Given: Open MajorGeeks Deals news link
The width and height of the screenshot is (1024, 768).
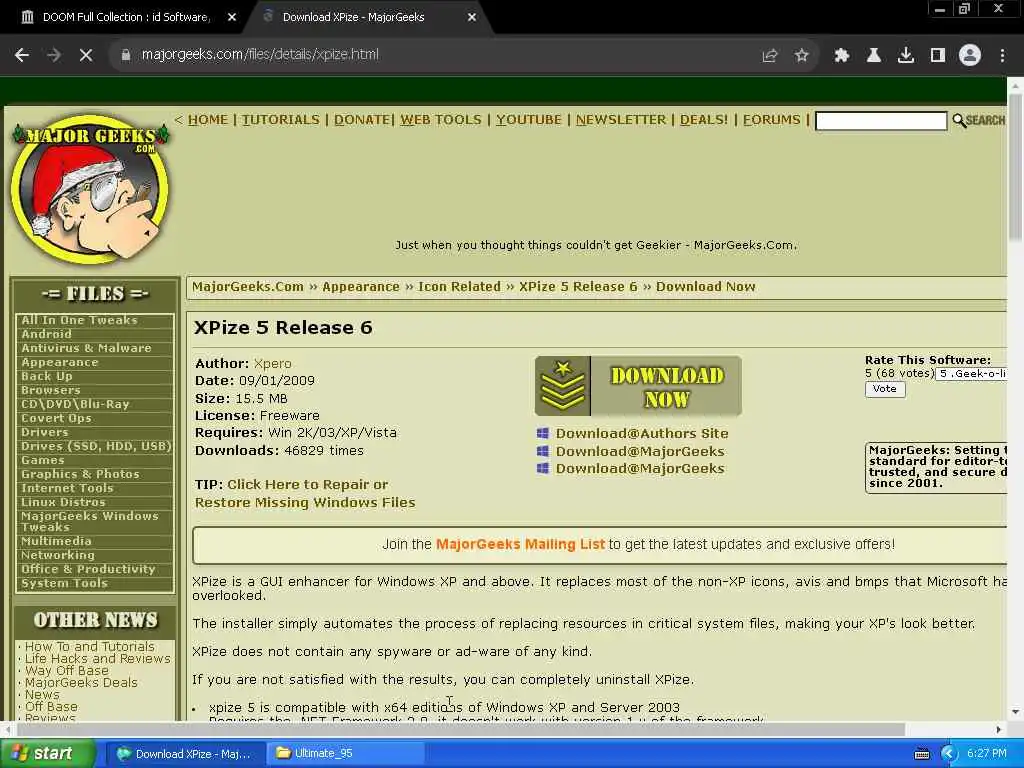Looking at the screenshot, I should coord(82,682).
